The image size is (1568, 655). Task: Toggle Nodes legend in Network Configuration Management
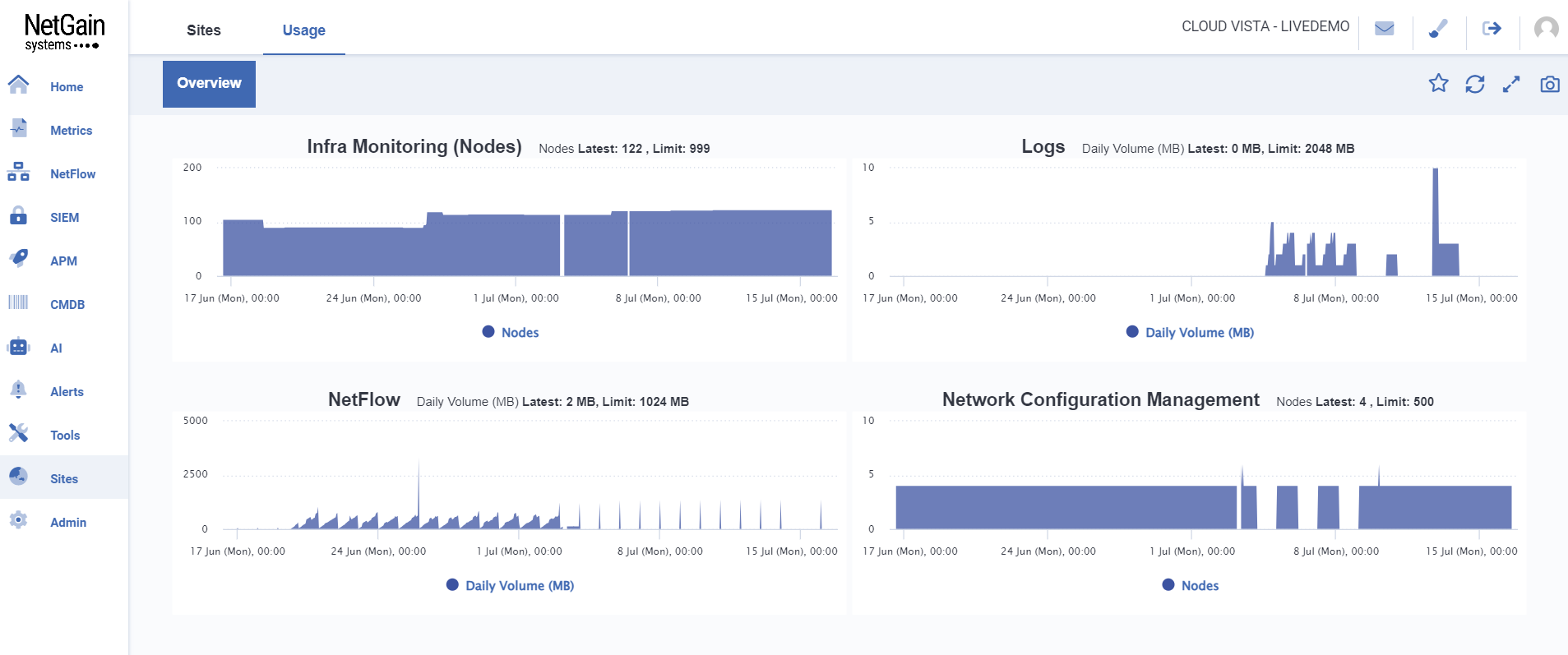(x=1191, y=585)
